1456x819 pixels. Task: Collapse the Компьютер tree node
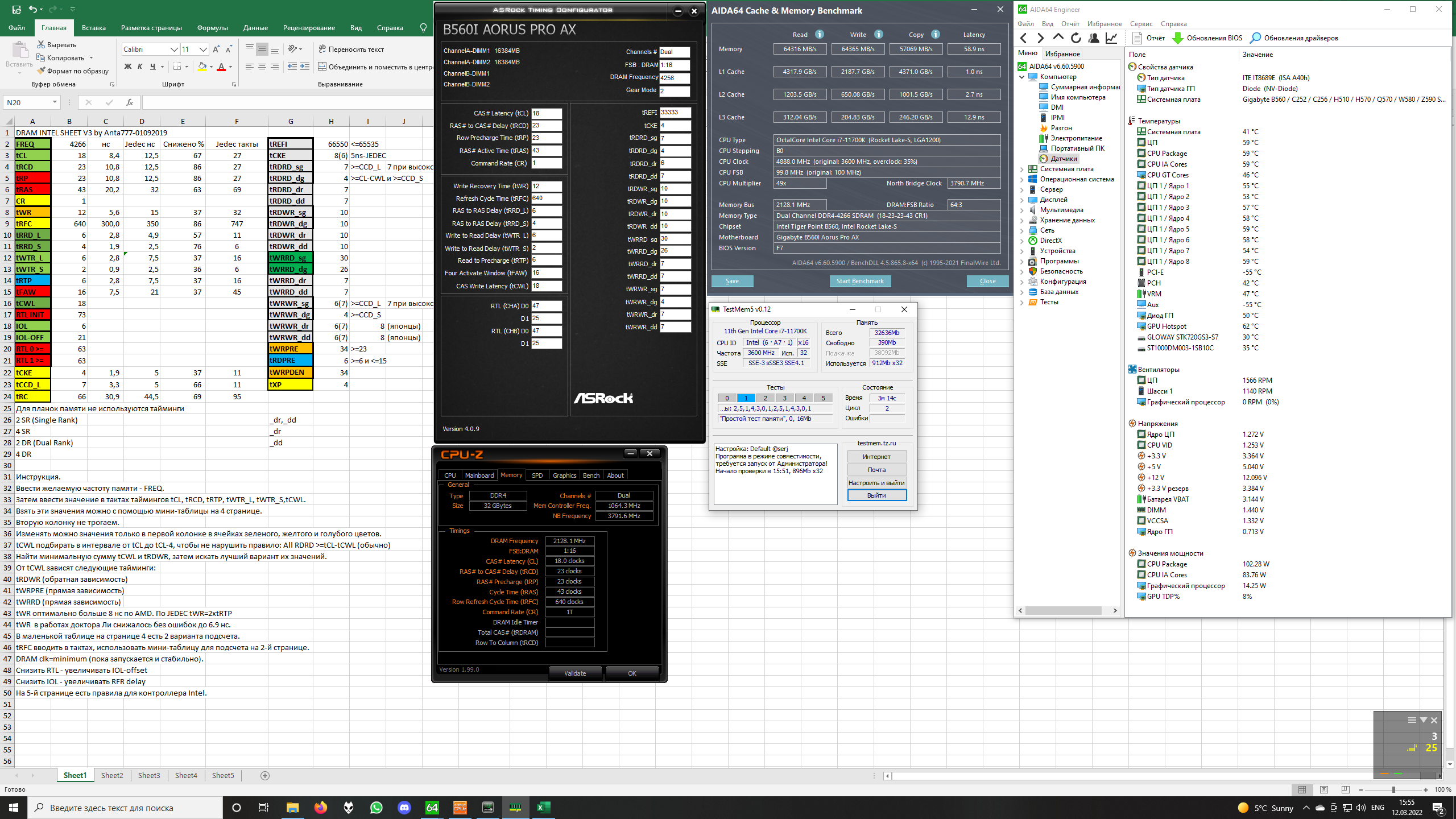tap(1022, 77)
